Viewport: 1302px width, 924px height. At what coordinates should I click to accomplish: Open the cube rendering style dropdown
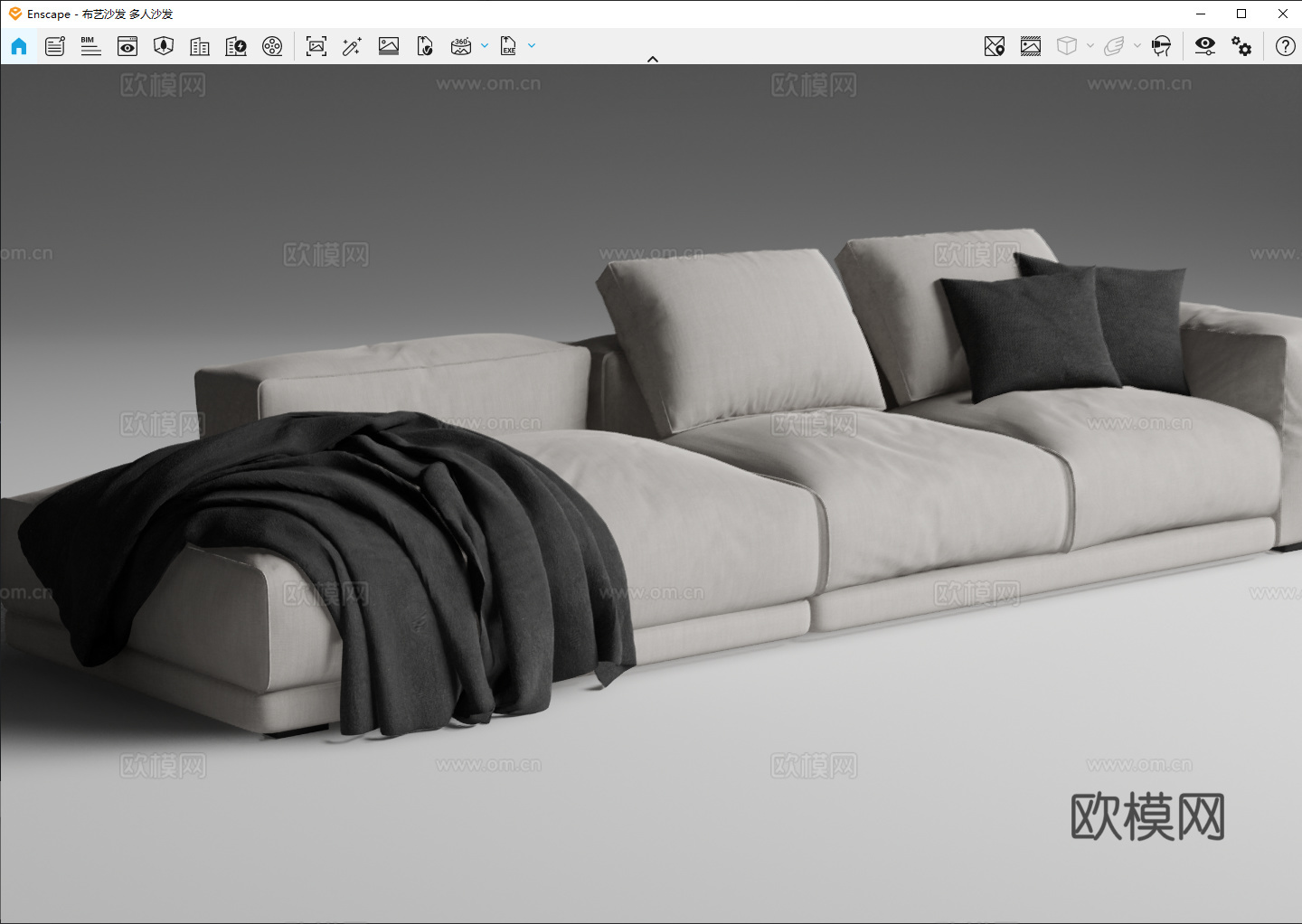tap(1090, 45)
